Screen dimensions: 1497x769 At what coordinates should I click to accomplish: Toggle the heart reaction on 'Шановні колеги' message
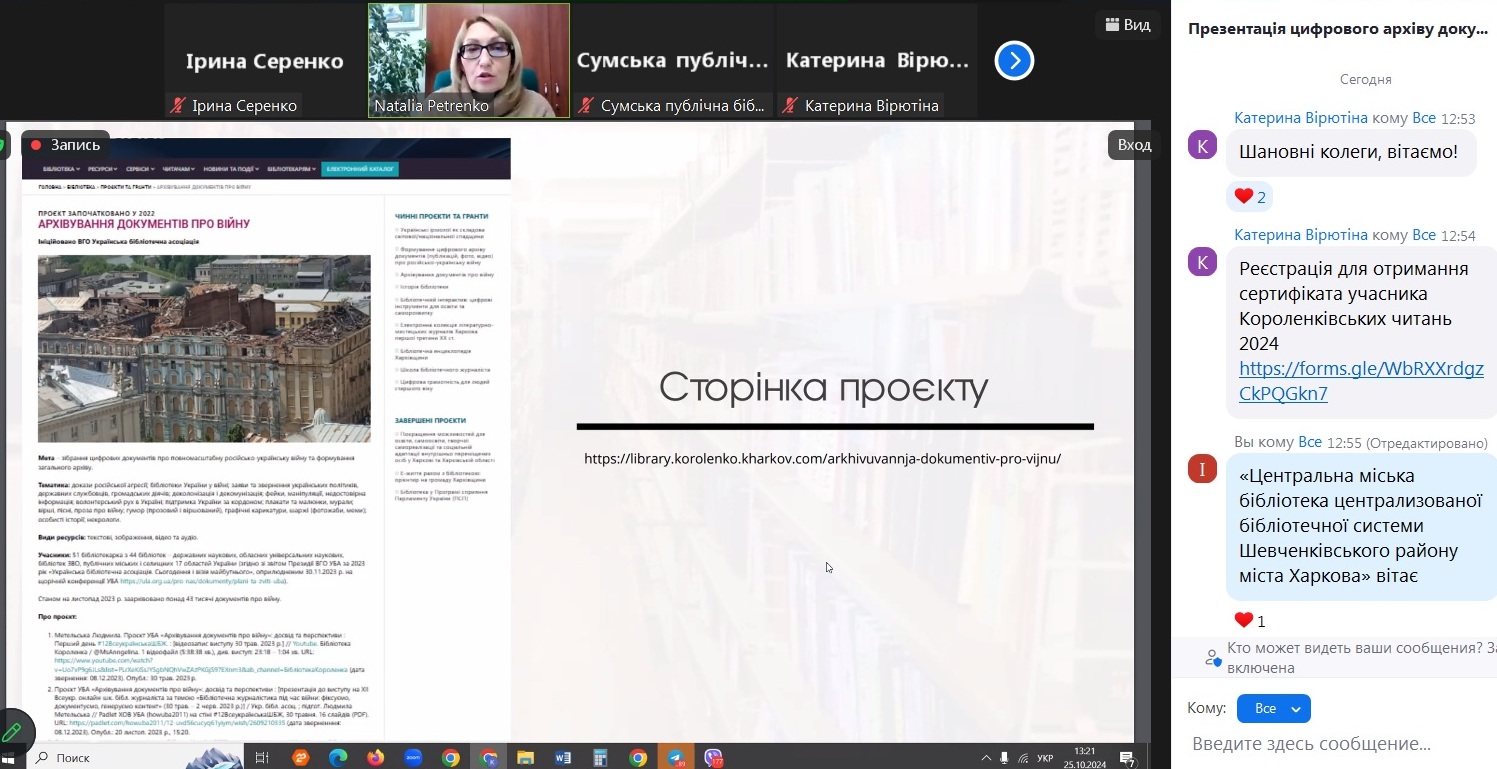pos(1250,197)
